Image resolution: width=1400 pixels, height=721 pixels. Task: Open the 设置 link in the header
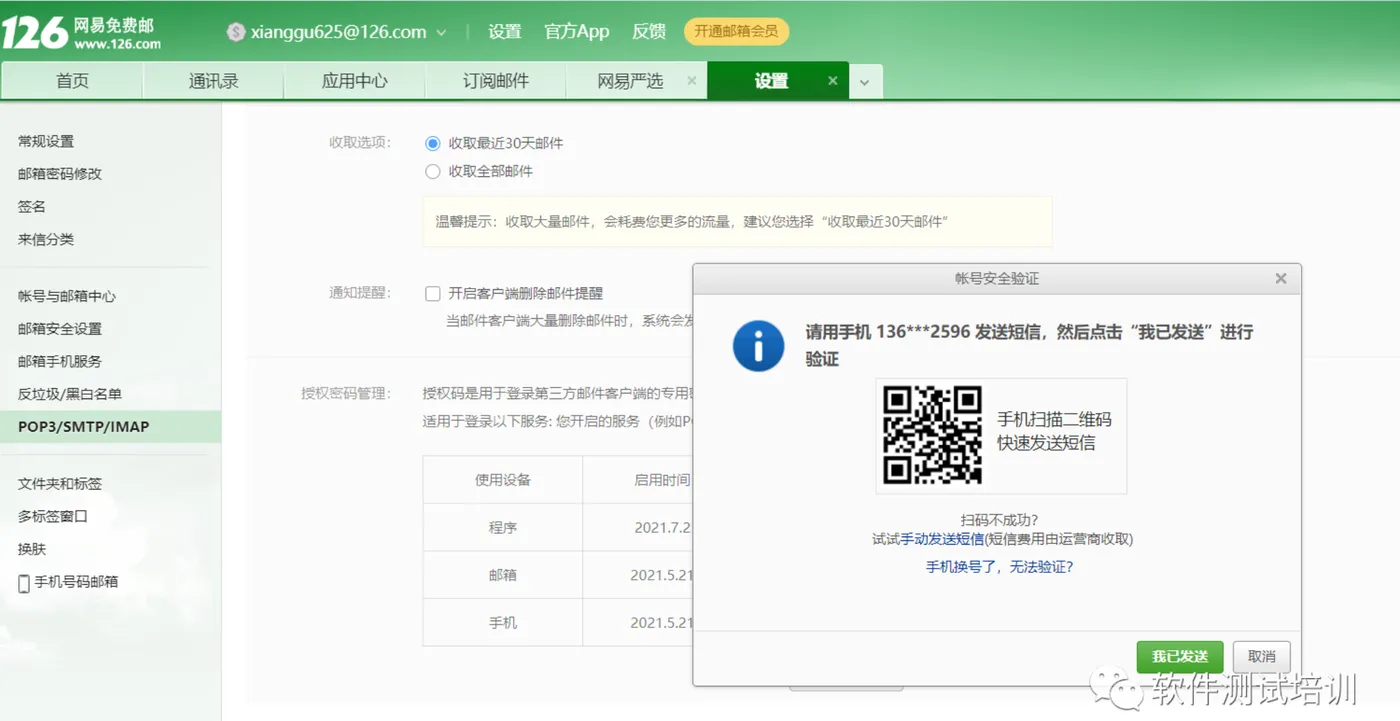tap(505, 32)
